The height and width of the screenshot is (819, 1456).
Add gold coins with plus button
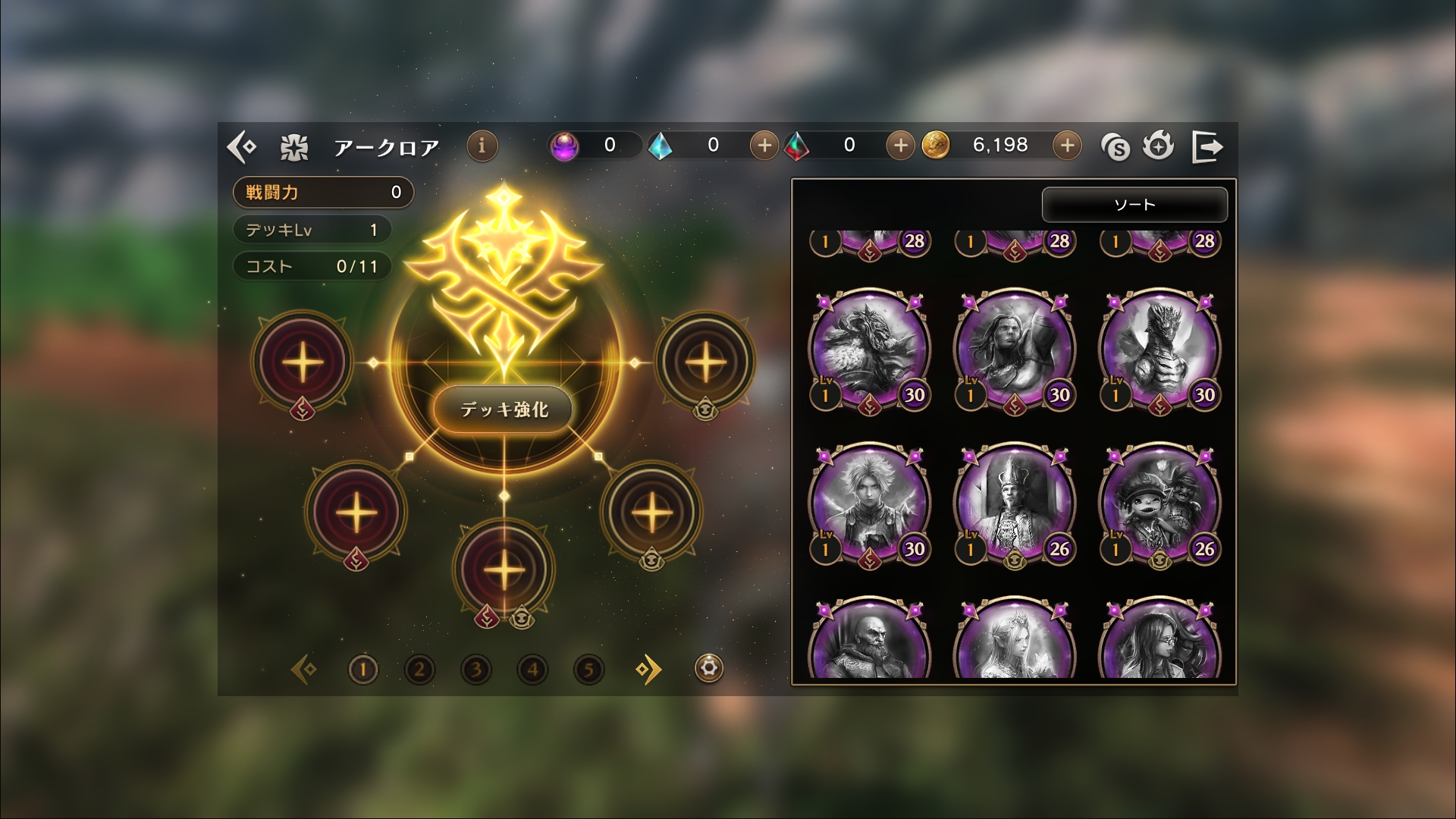1067,145
